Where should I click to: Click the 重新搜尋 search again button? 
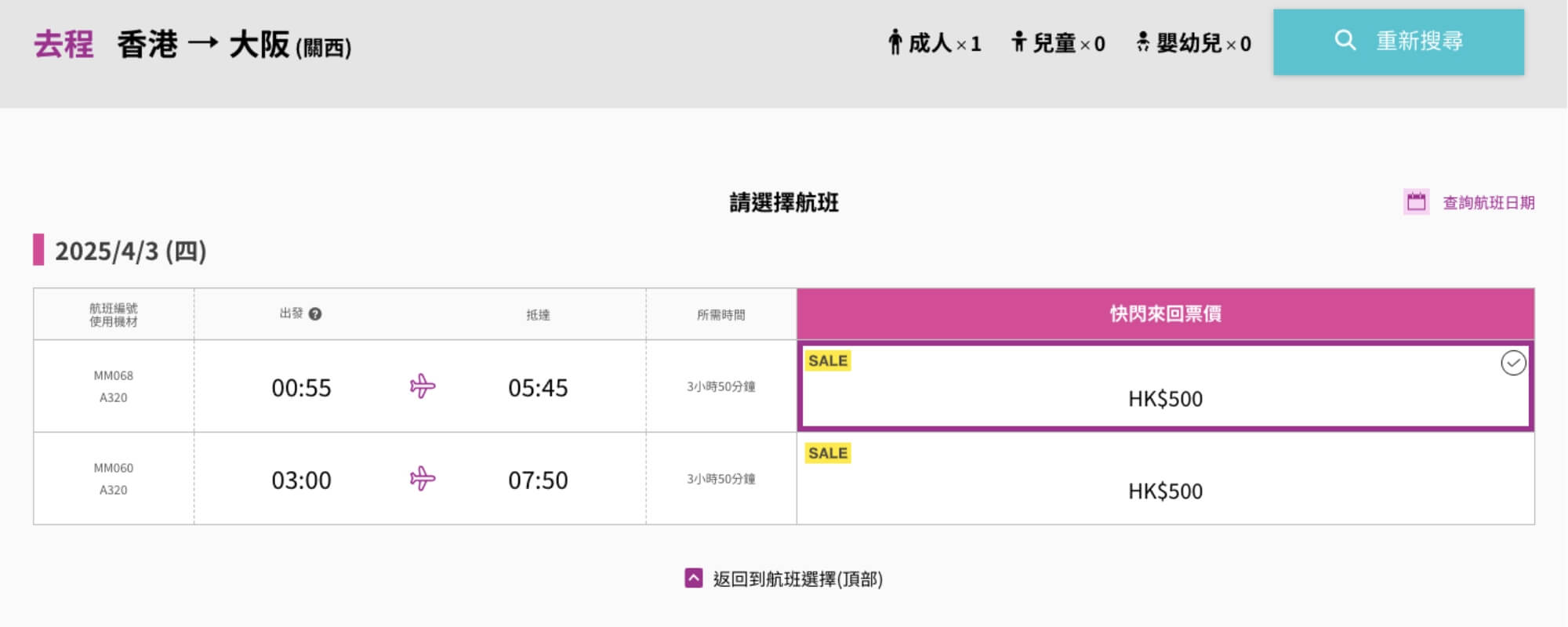coord(1399,42)
